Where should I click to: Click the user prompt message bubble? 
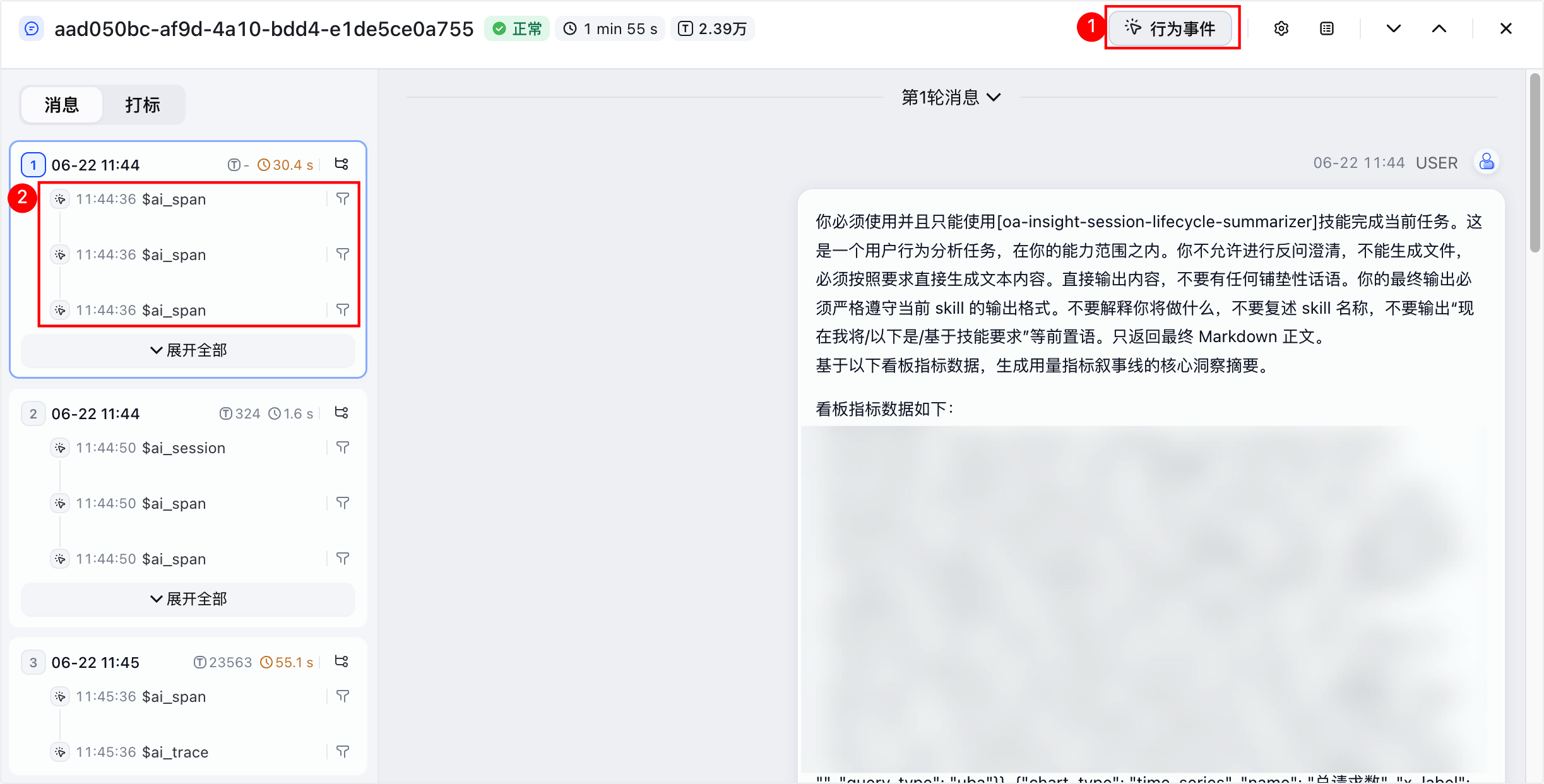pyautogui.click(x=1151, y=486)
